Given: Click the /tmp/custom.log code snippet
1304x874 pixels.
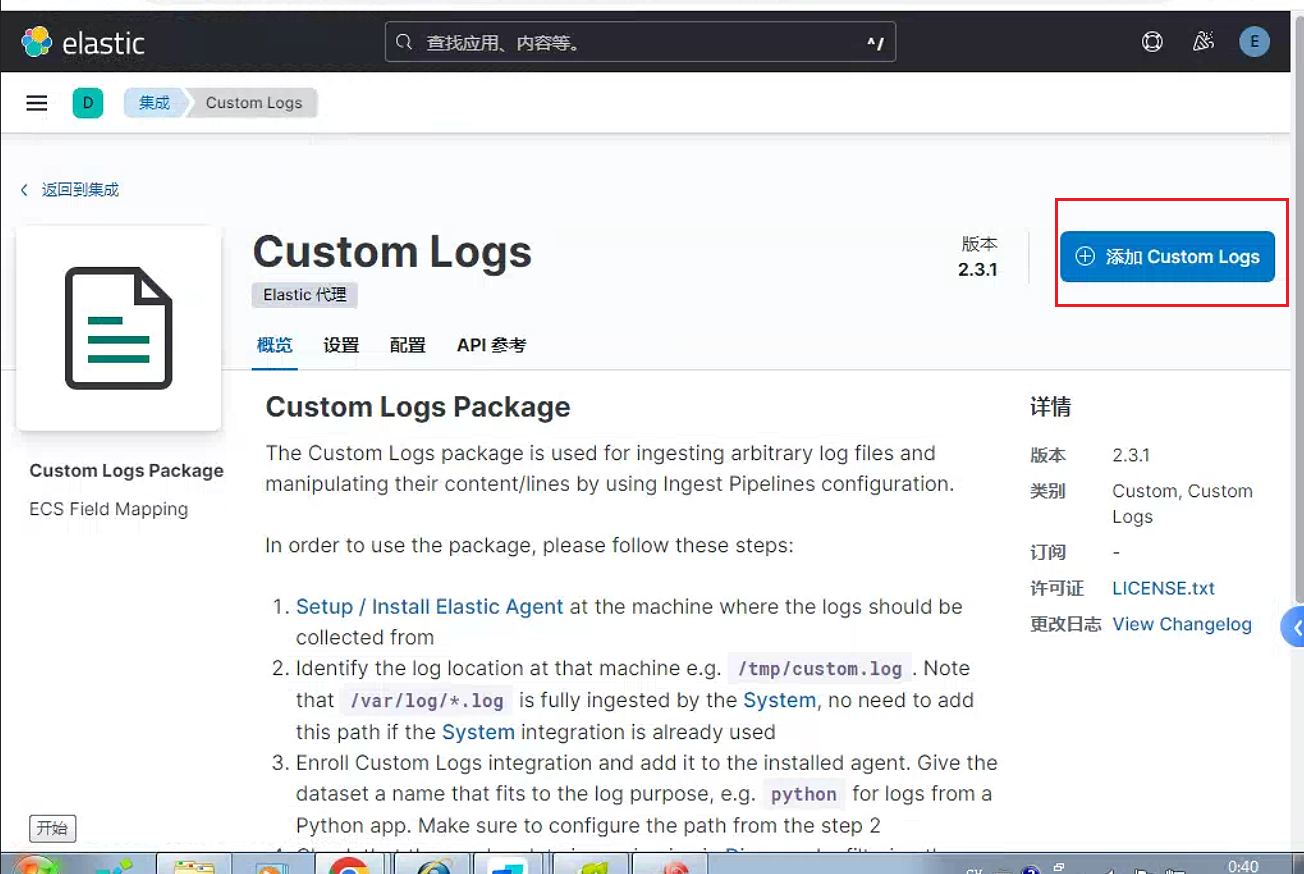Looking at the screenshot, I should pos(820,669).
